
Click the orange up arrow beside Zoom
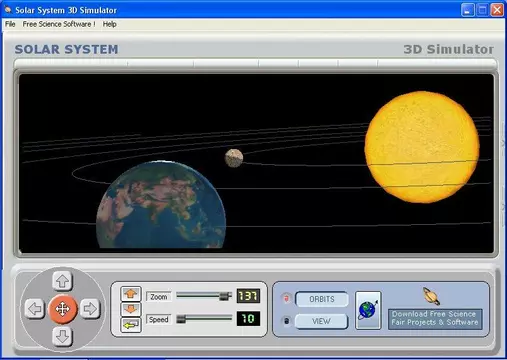[131, 294]
